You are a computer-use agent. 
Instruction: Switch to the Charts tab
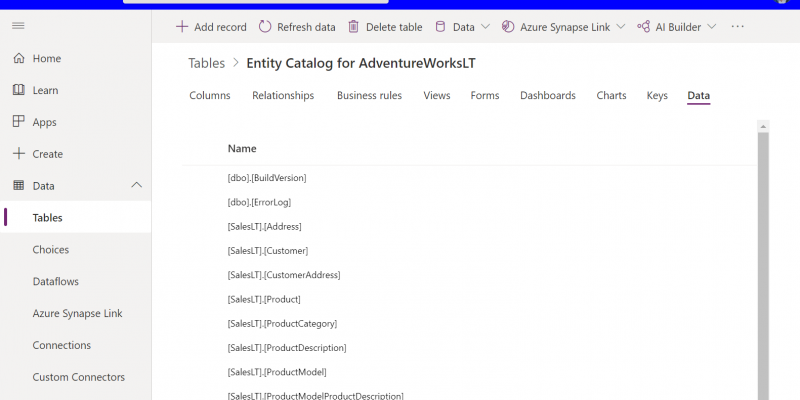click(611, 95)
